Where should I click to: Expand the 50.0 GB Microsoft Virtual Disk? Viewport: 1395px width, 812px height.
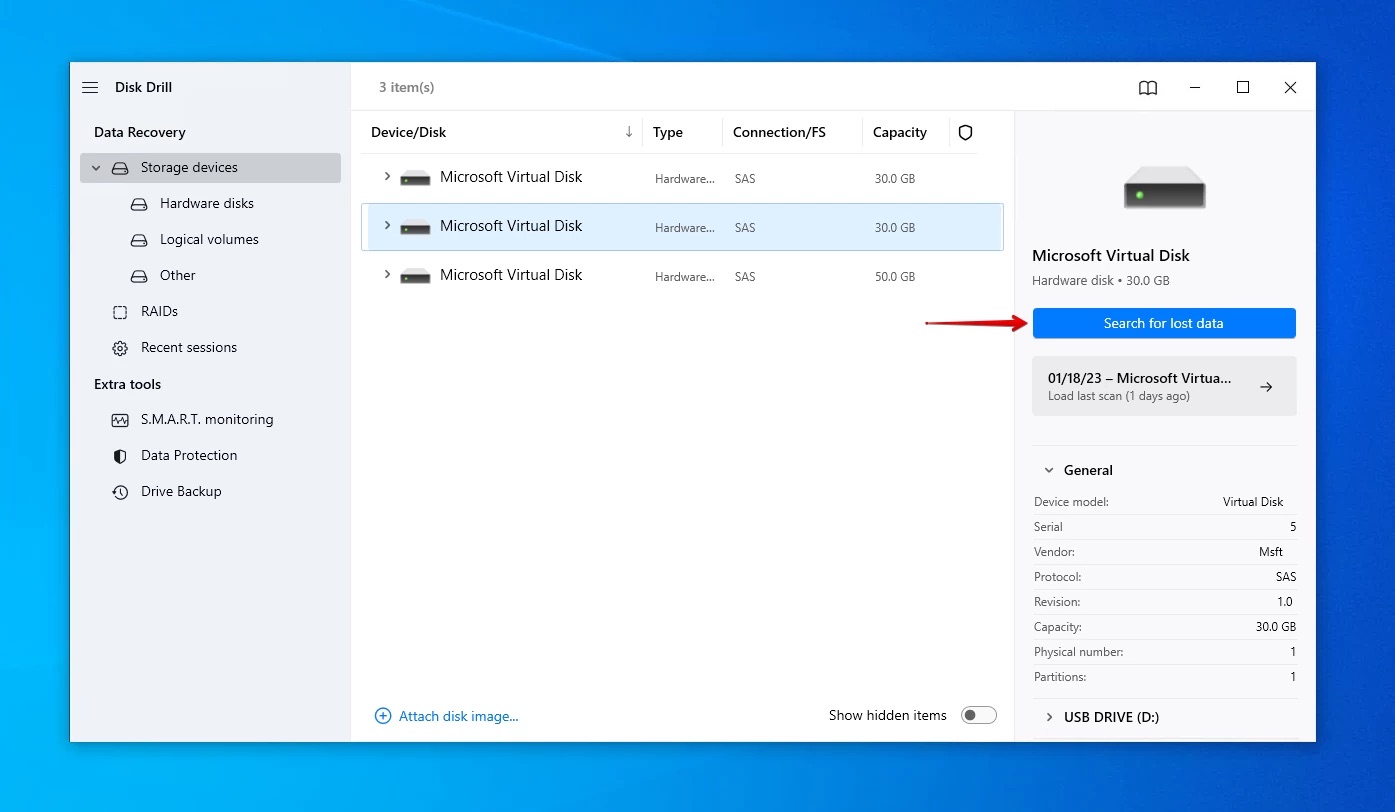(387, 275)
